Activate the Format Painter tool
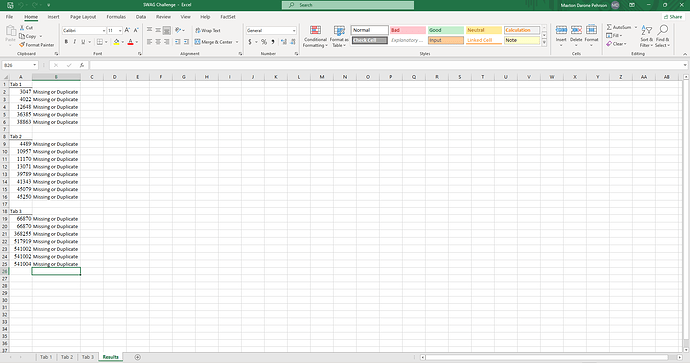690x363 pixels. coord(37,45)
